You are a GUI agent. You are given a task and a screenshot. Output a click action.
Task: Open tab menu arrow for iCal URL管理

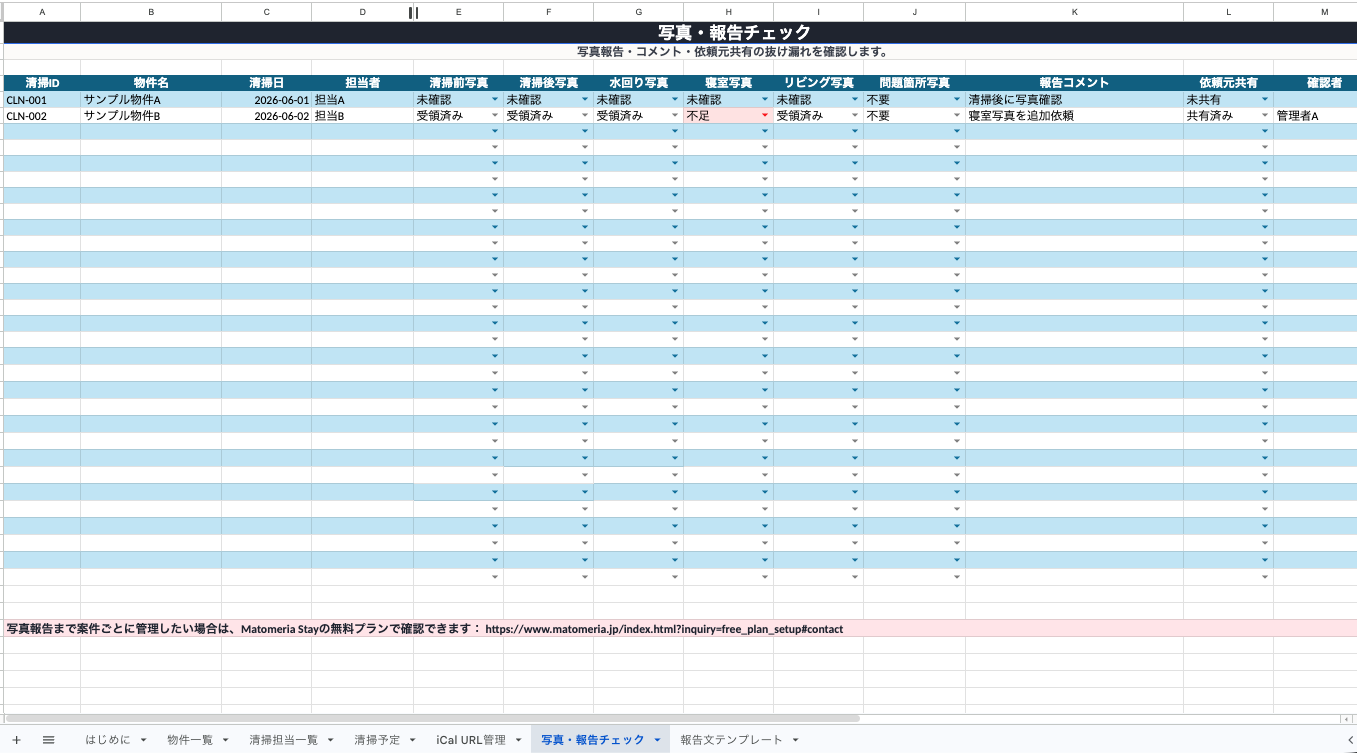tap(518, 740)
